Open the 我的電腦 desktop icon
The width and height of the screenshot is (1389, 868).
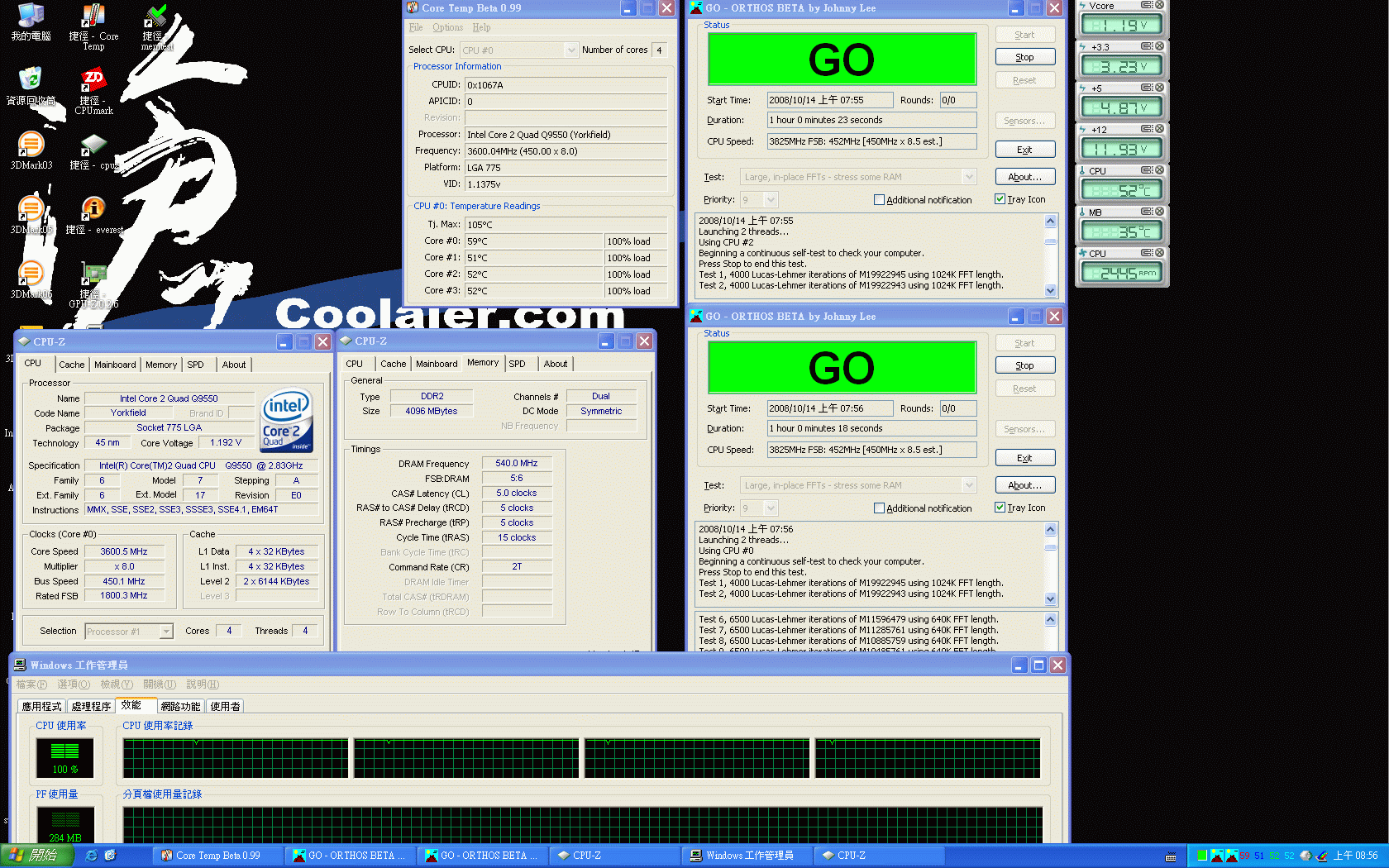(31, 15)
